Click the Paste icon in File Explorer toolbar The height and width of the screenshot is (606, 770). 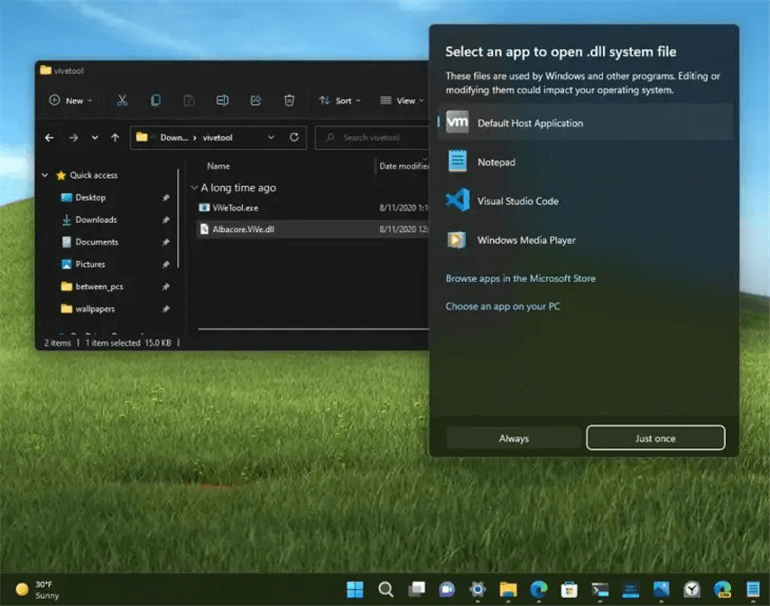coord(189,101)
